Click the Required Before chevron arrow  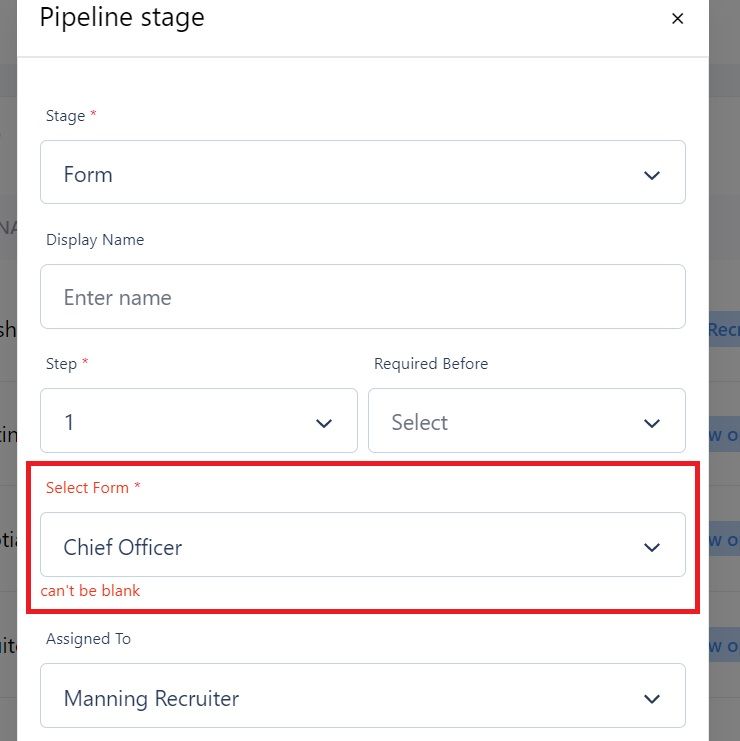[652, 423]
